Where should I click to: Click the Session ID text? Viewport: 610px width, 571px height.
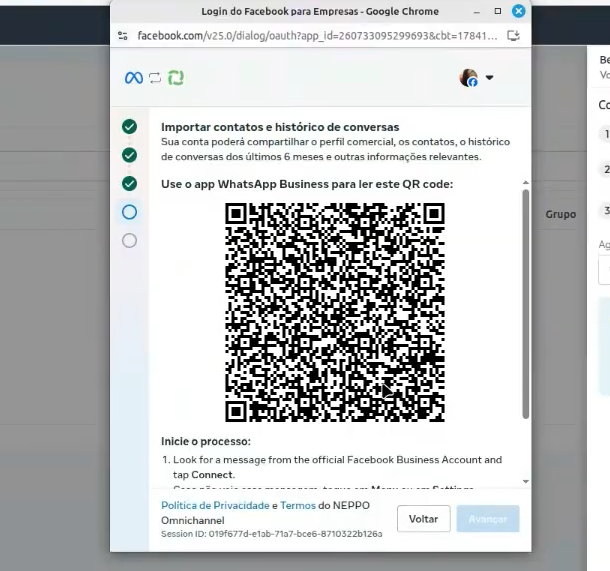coord(272,534)
